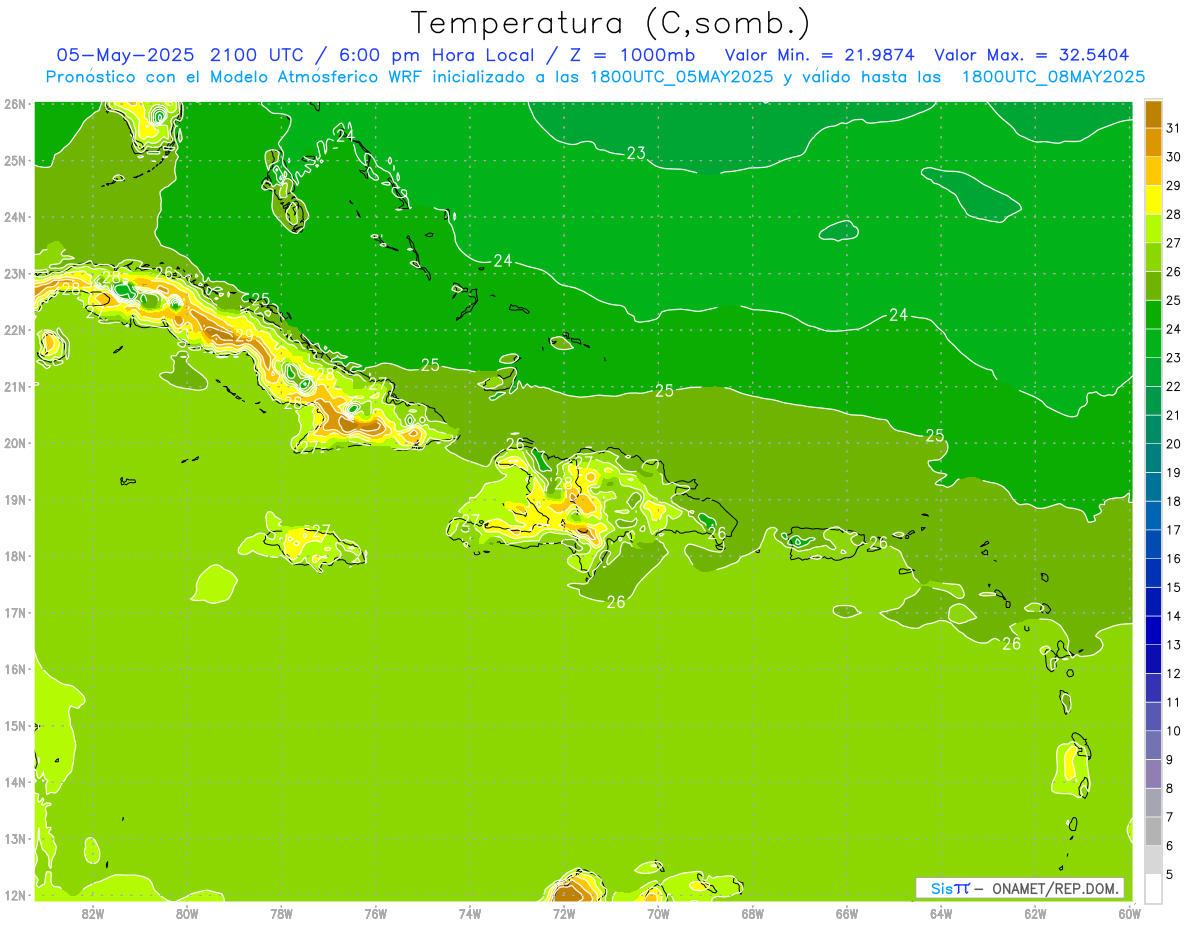
Task: Click the '16N' latitude axis label
Action: (x=15, y=669)
